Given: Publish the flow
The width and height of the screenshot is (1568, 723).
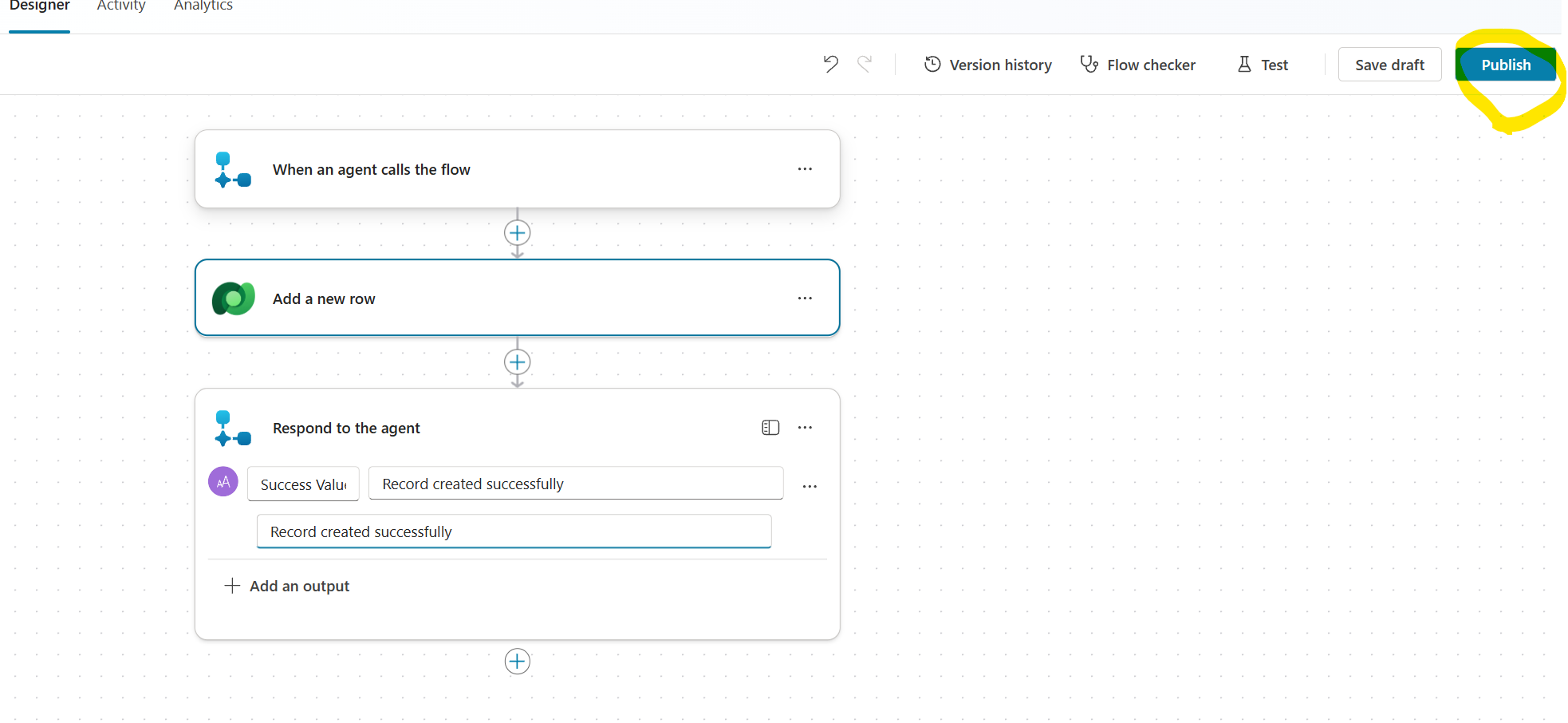Looking at the screenshot, I should click(1505, 65).
